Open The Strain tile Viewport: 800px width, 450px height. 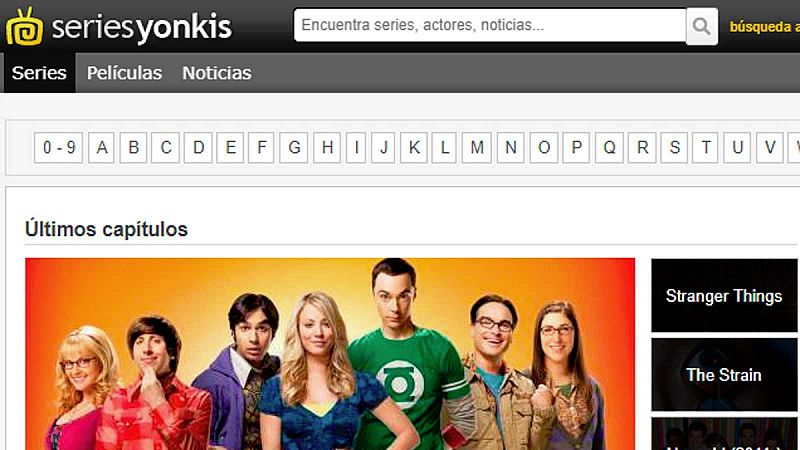pos(724,375)
